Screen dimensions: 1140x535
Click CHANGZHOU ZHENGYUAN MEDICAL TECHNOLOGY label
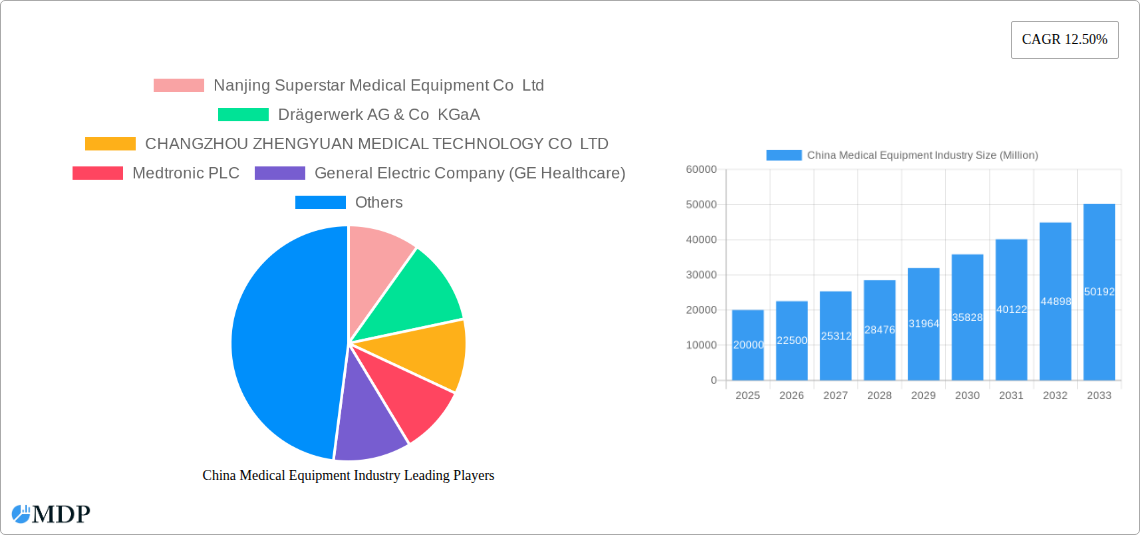[377, 143]
